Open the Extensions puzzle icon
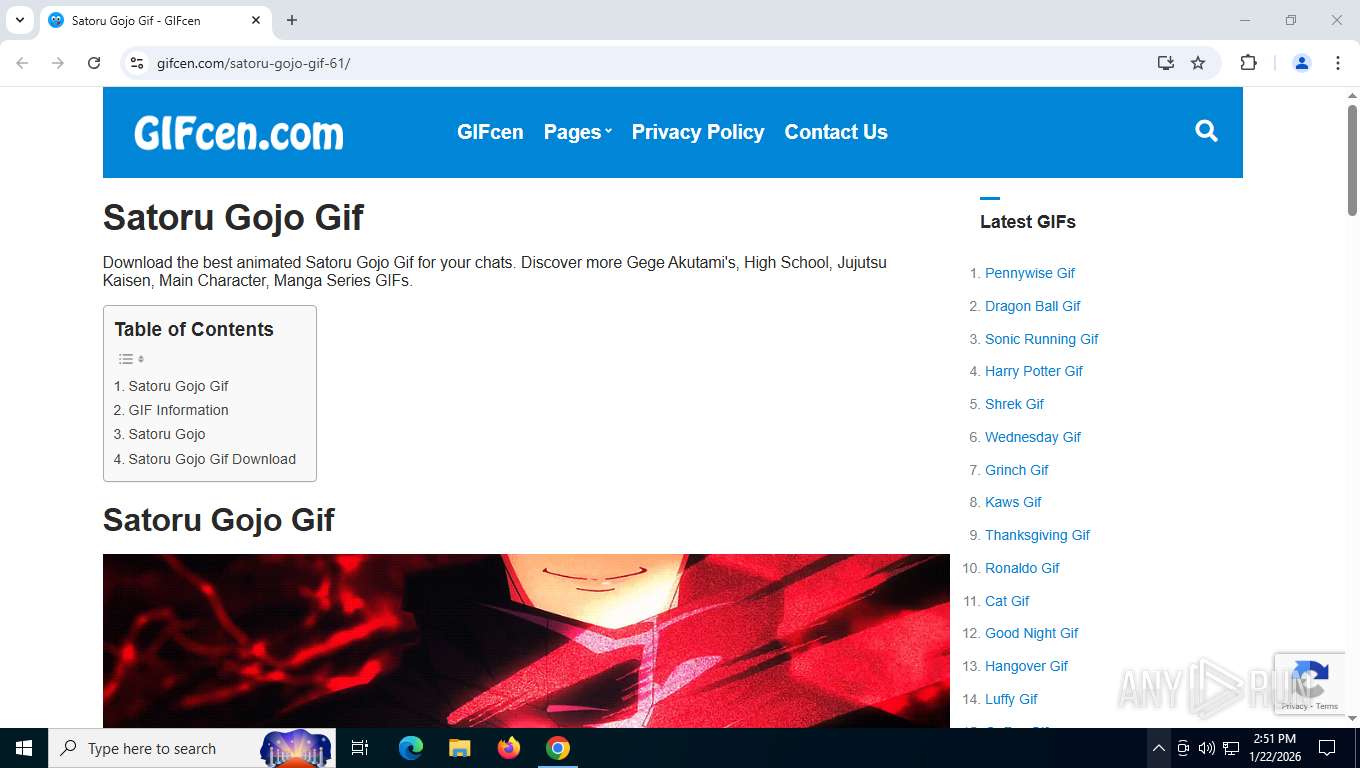Viewport: 1360px width, 768px height. [x=1248, y=63]
